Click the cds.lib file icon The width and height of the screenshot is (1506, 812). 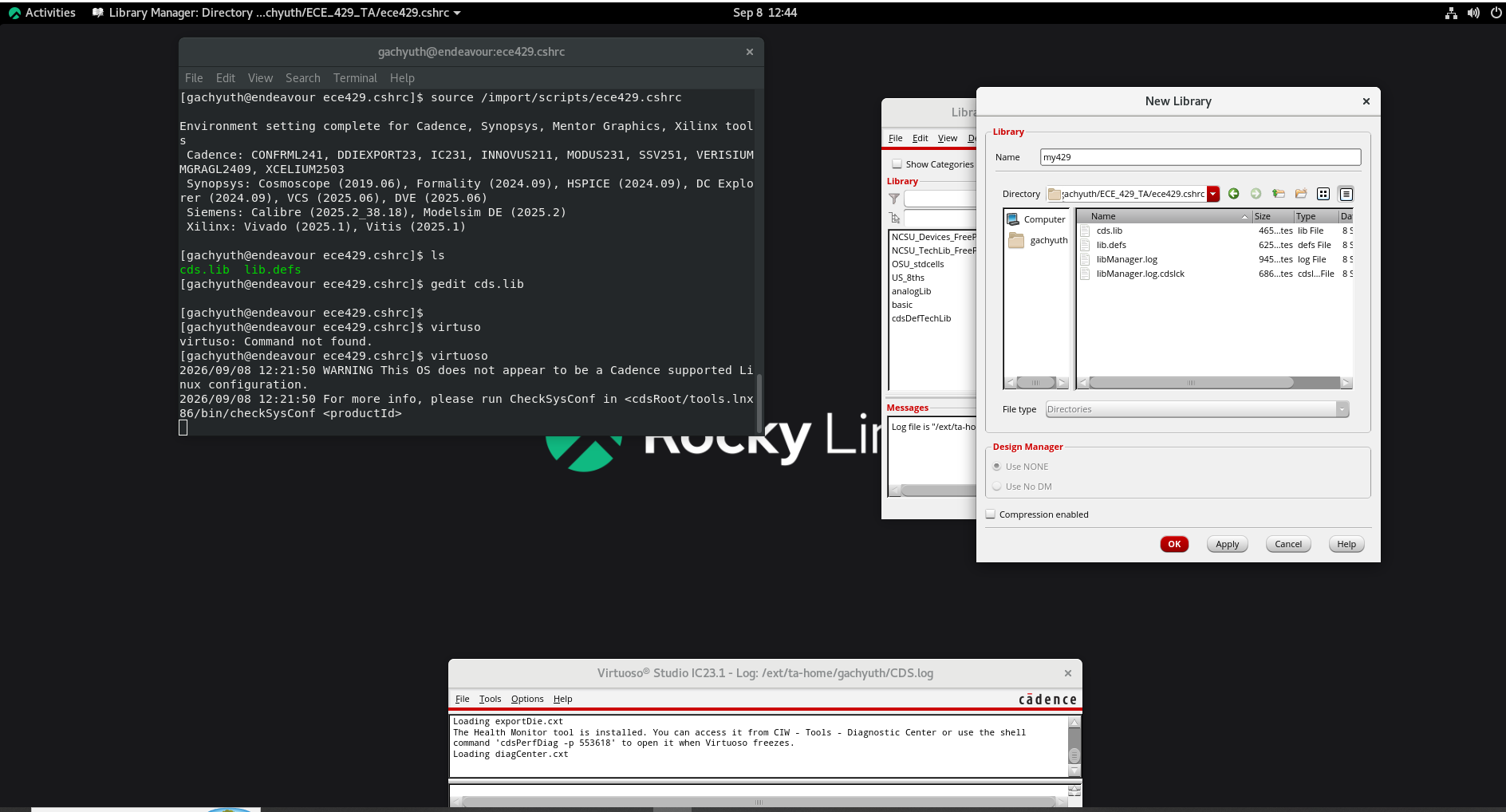[x=1085, y=231]
